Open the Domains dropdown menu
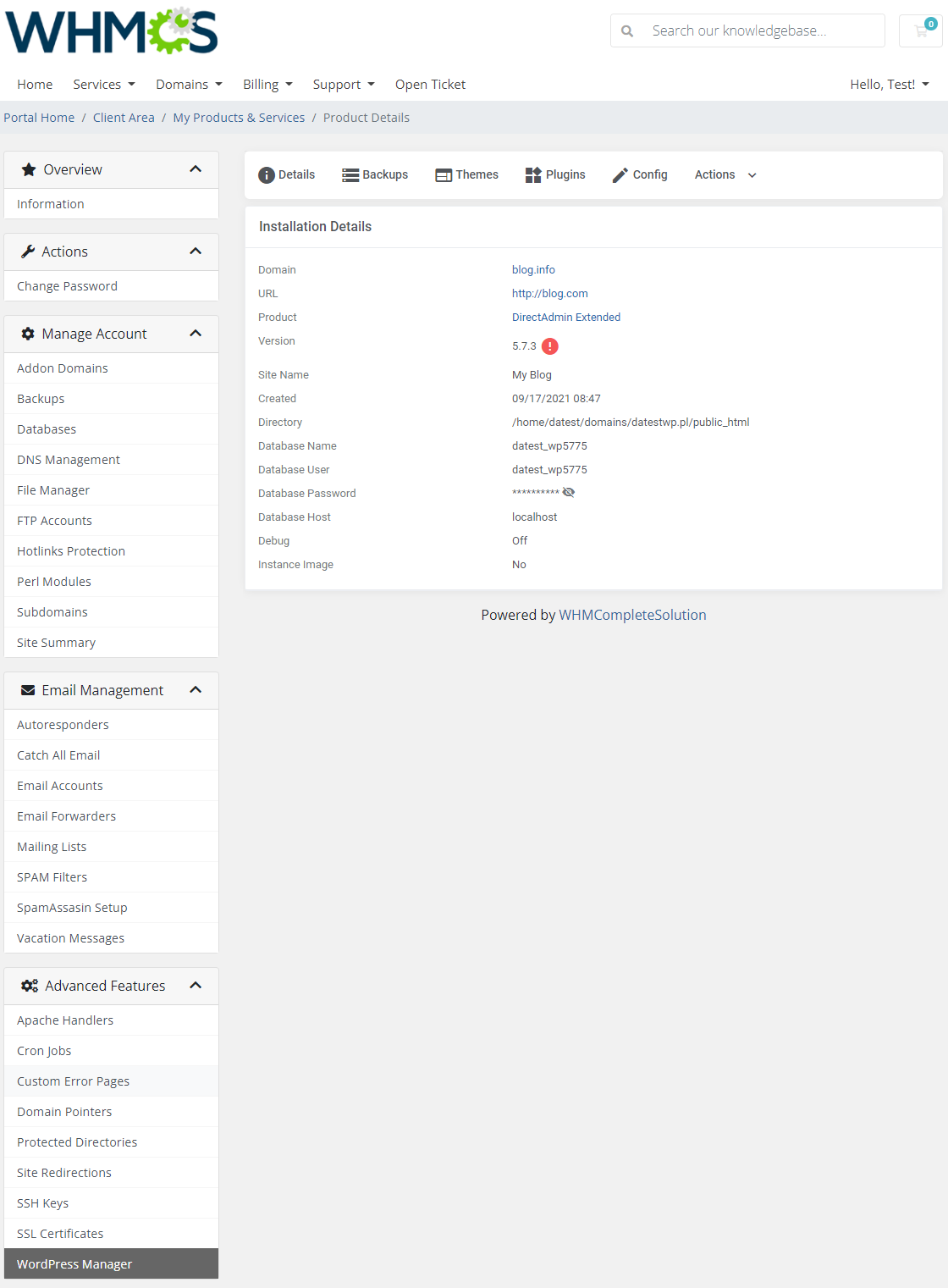The image size is (948, 1288). (x=189, y=85)
